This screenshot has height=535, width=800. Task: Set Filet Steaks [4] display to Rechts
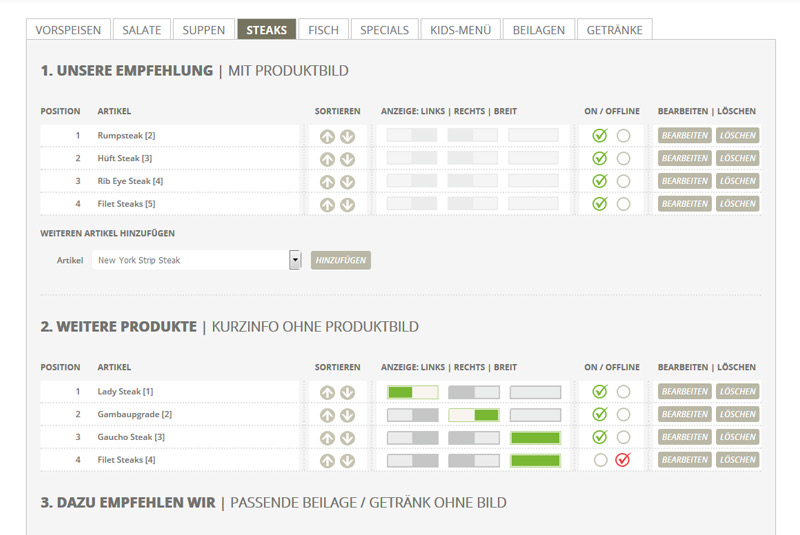[x=474, y=461]
